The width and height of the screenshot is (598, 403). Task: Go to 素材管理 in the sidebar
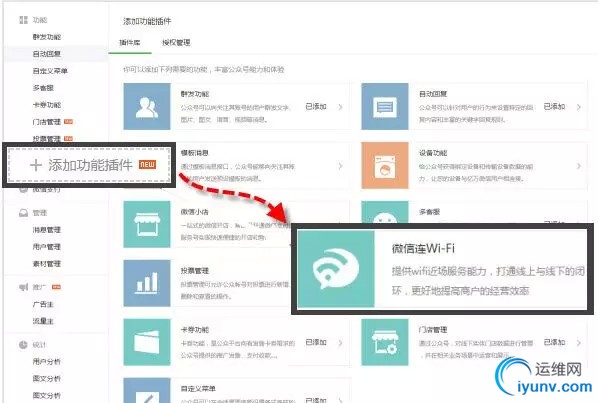tap(47, 263)
